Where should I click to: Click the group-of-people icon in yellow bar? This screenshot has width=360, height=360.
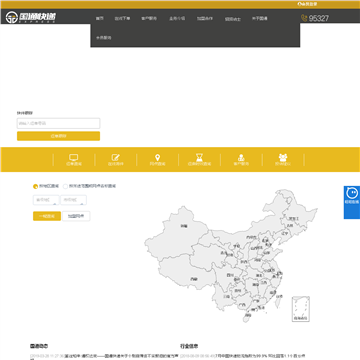283,157
